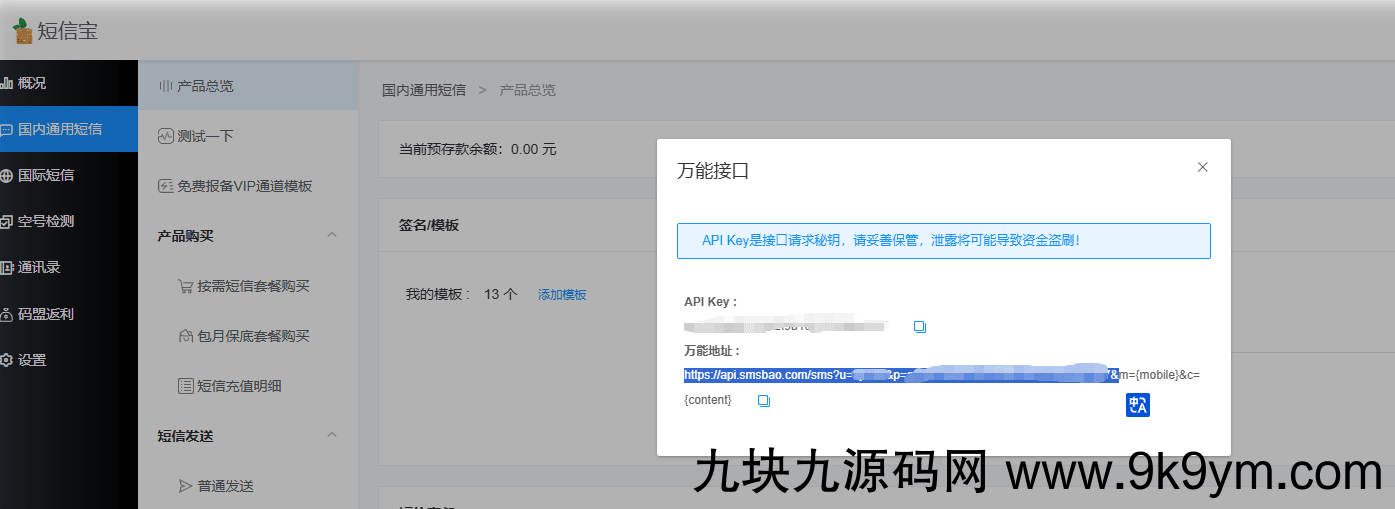Collapse the 产品购买 section

332,236
